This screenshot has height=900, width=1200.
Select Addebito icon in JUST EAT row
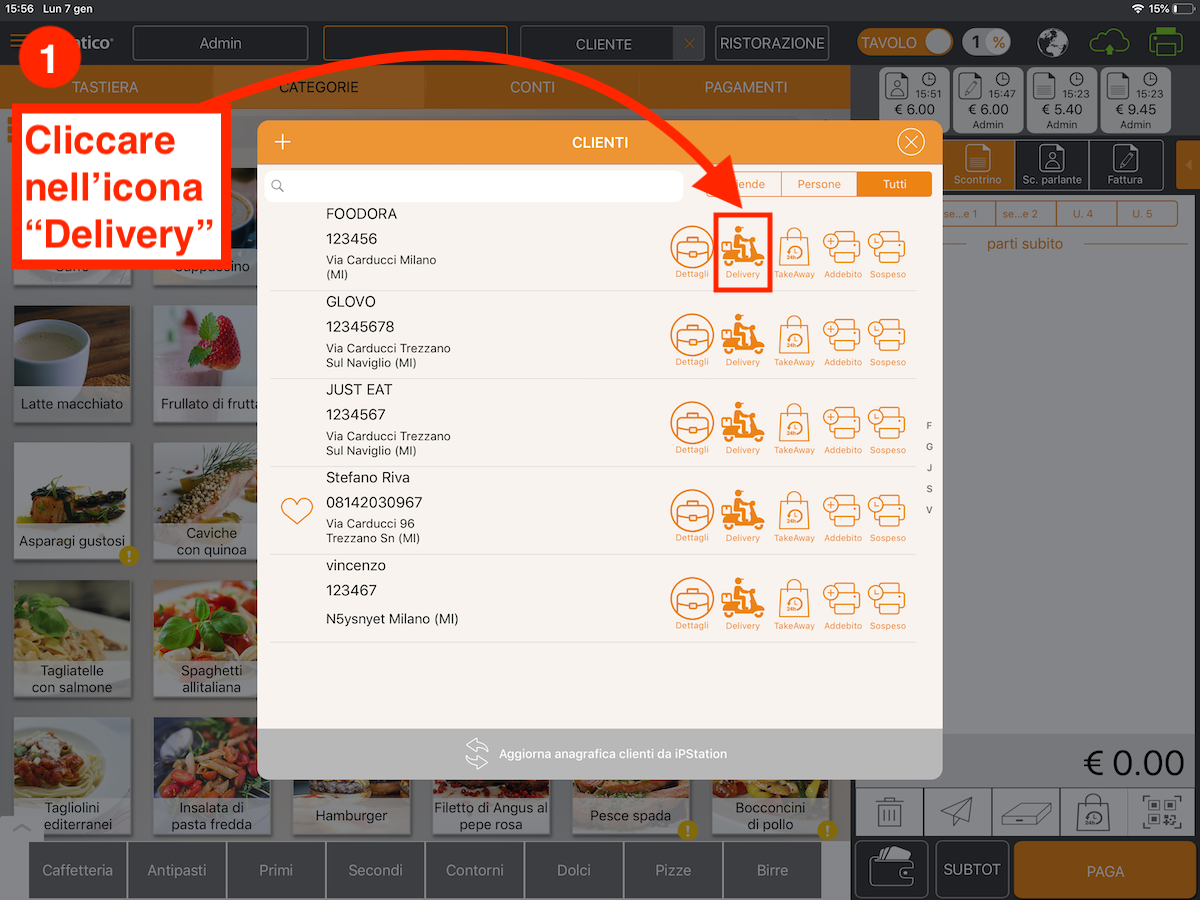coord(842,428)
